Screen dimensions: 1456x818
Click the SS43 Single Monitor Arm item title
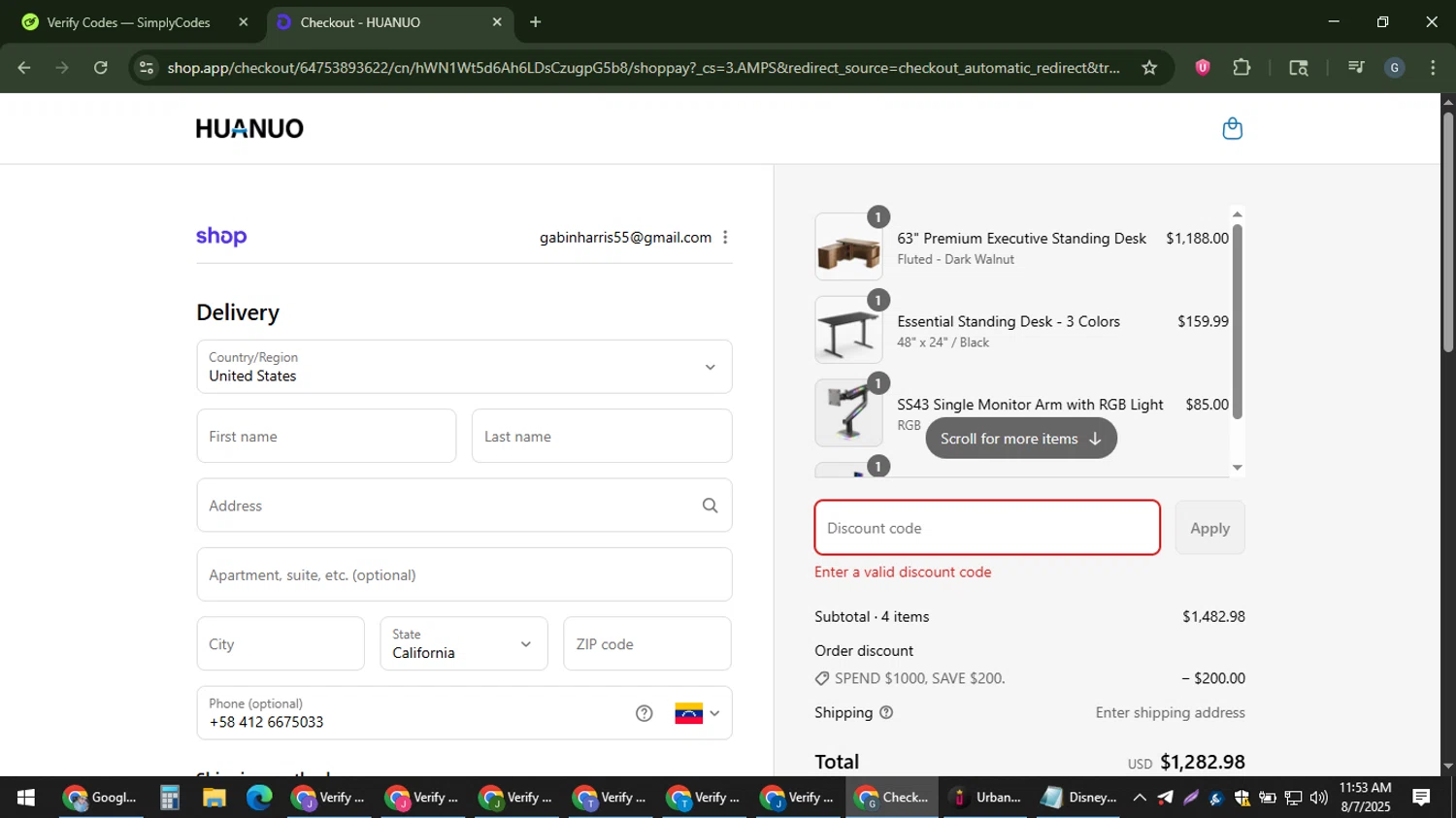coord(1030,405)
